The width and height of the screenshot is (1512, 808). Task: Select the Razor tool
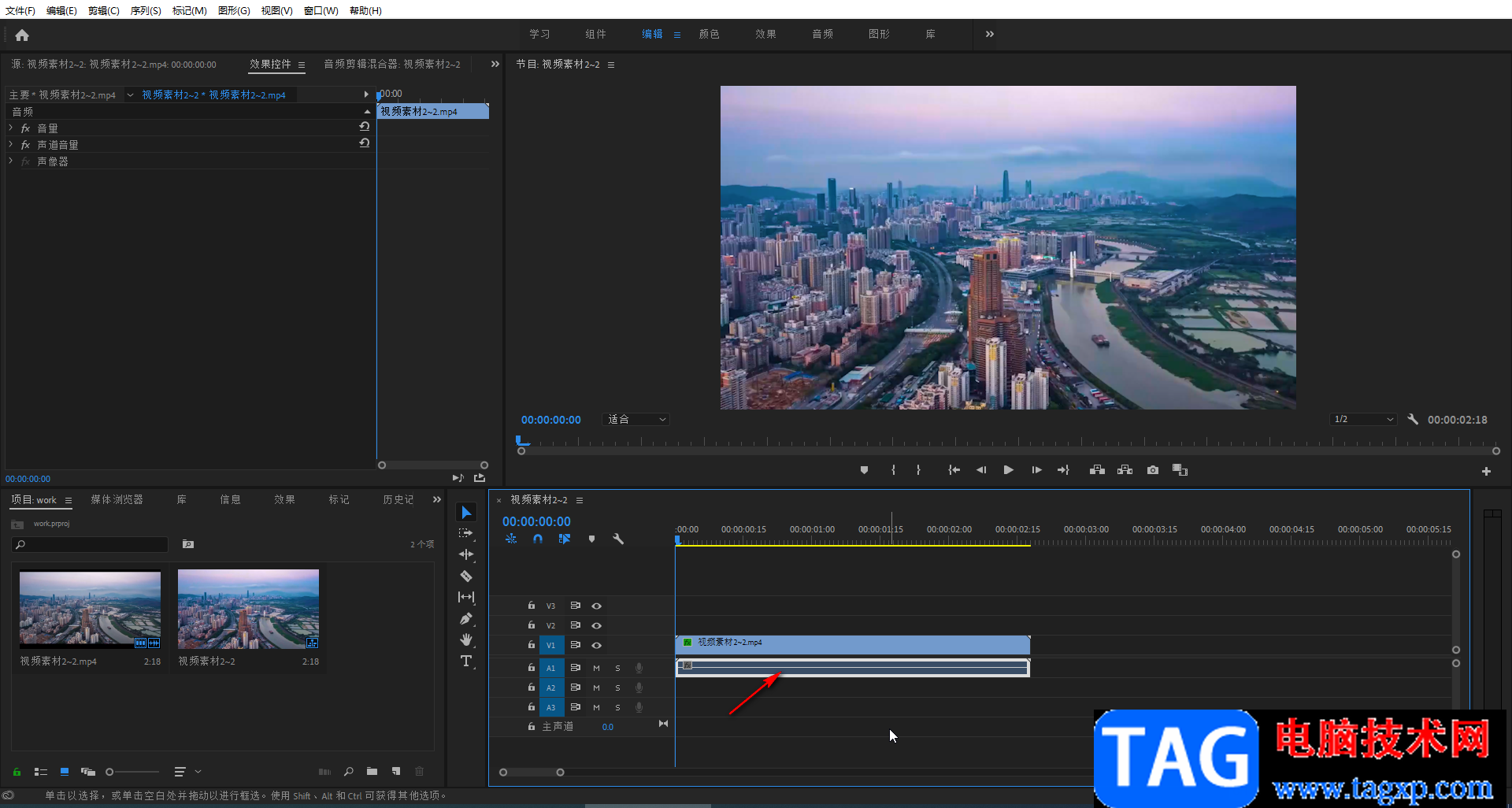tap(466, 576)
